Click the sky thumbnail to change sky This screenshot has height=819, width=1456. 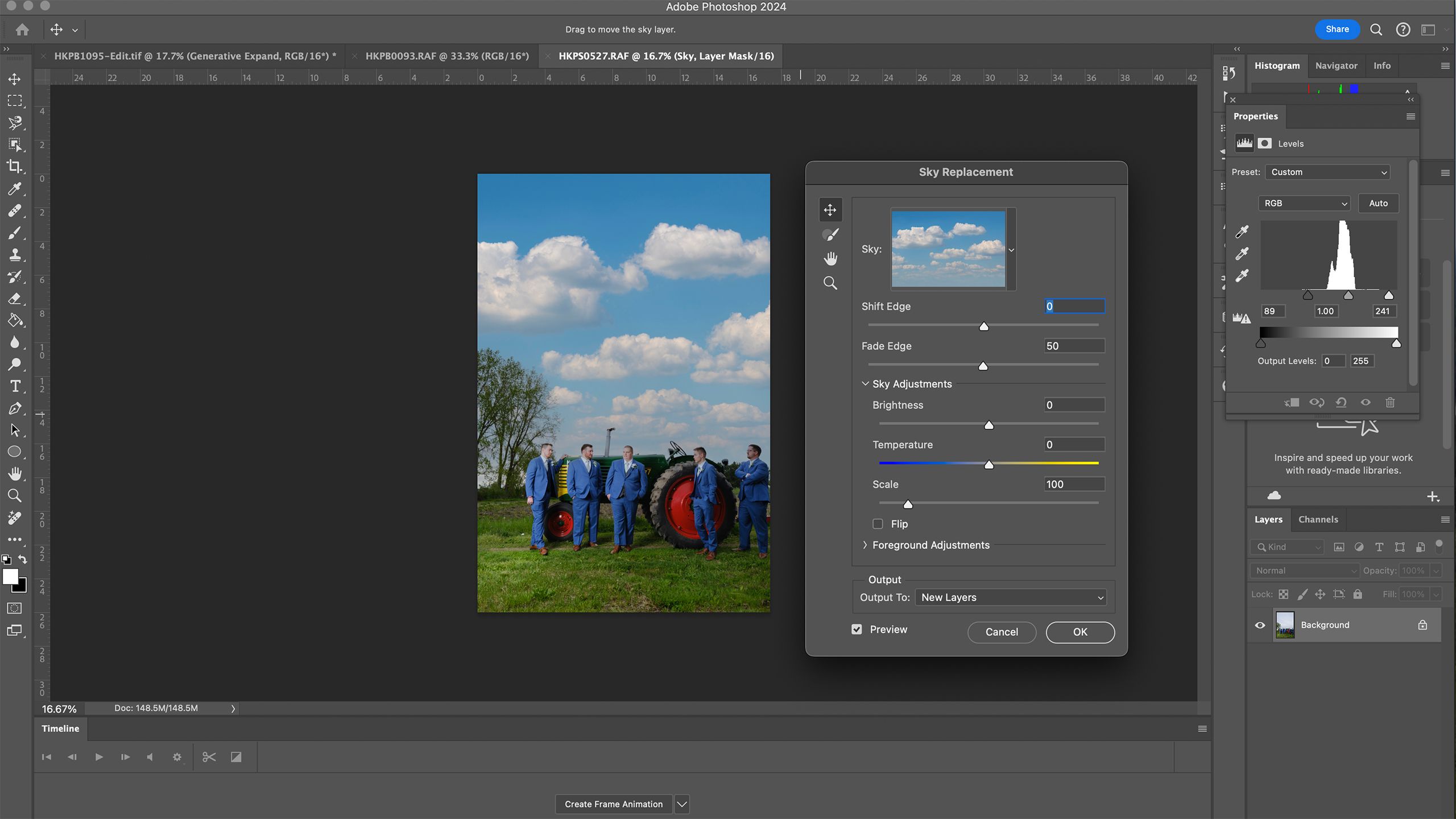[948, 248]
